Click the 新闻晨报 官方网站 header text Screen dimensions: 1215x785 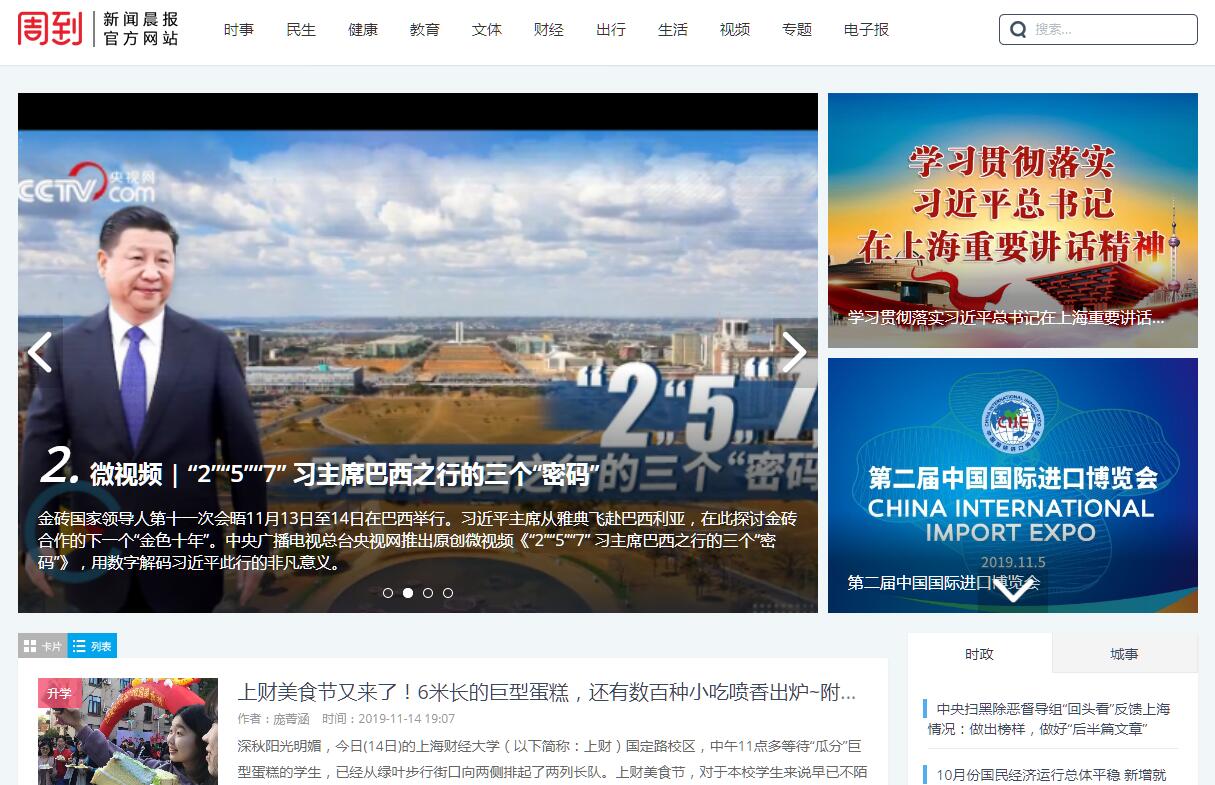click(141, 29)
